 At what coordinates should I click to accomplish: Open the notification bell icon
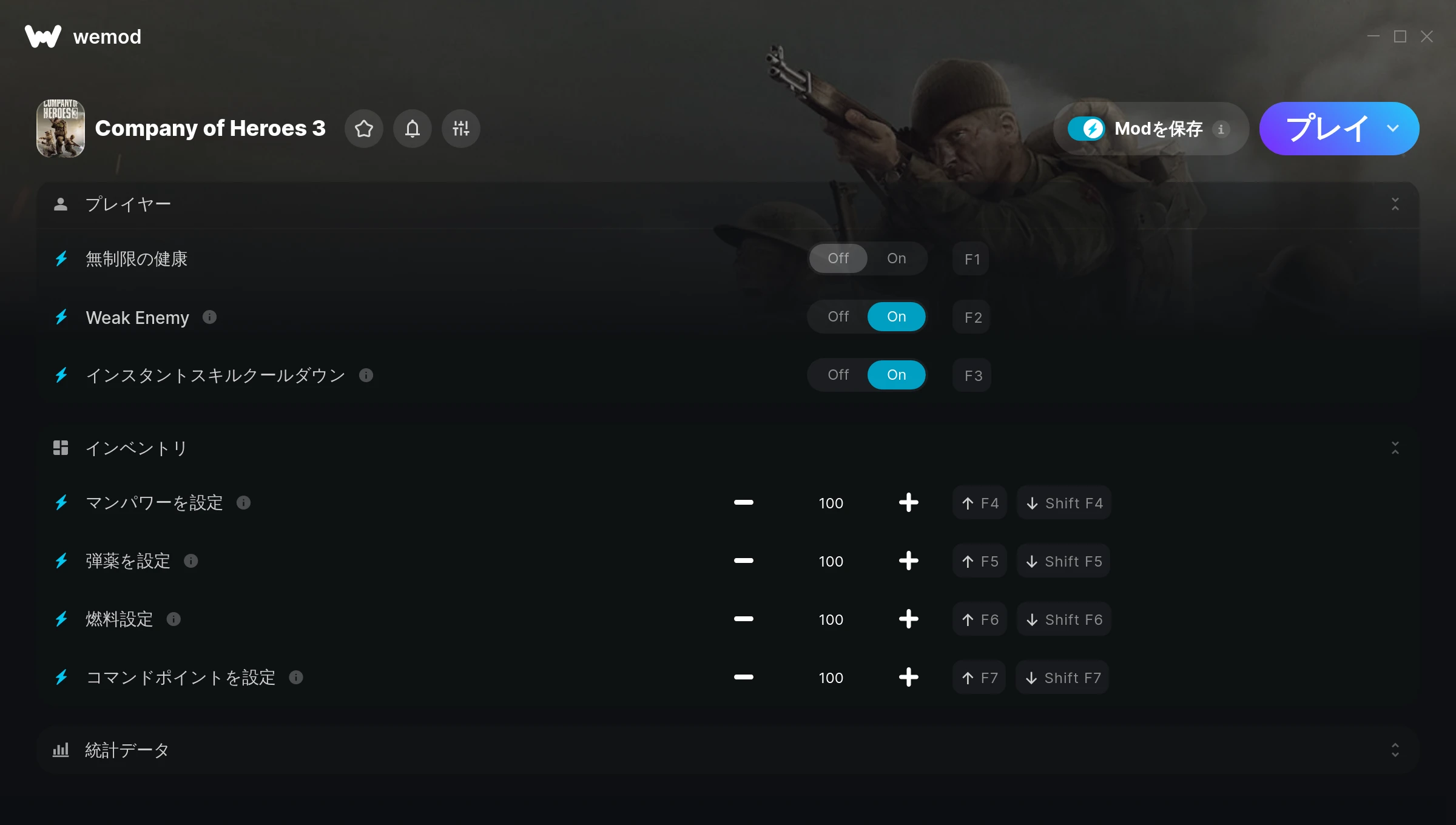tap(413, 129)
